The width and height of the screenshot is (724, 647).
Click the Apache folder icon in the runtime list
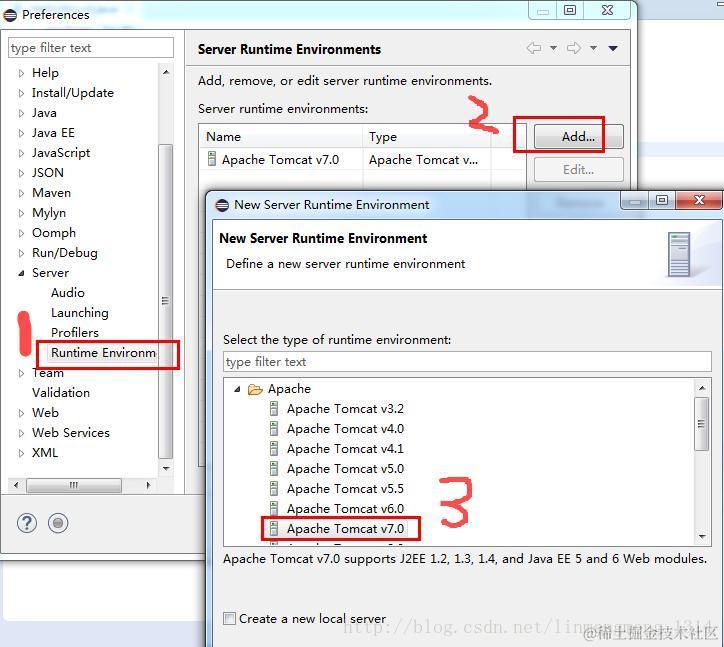coord(255,389)
